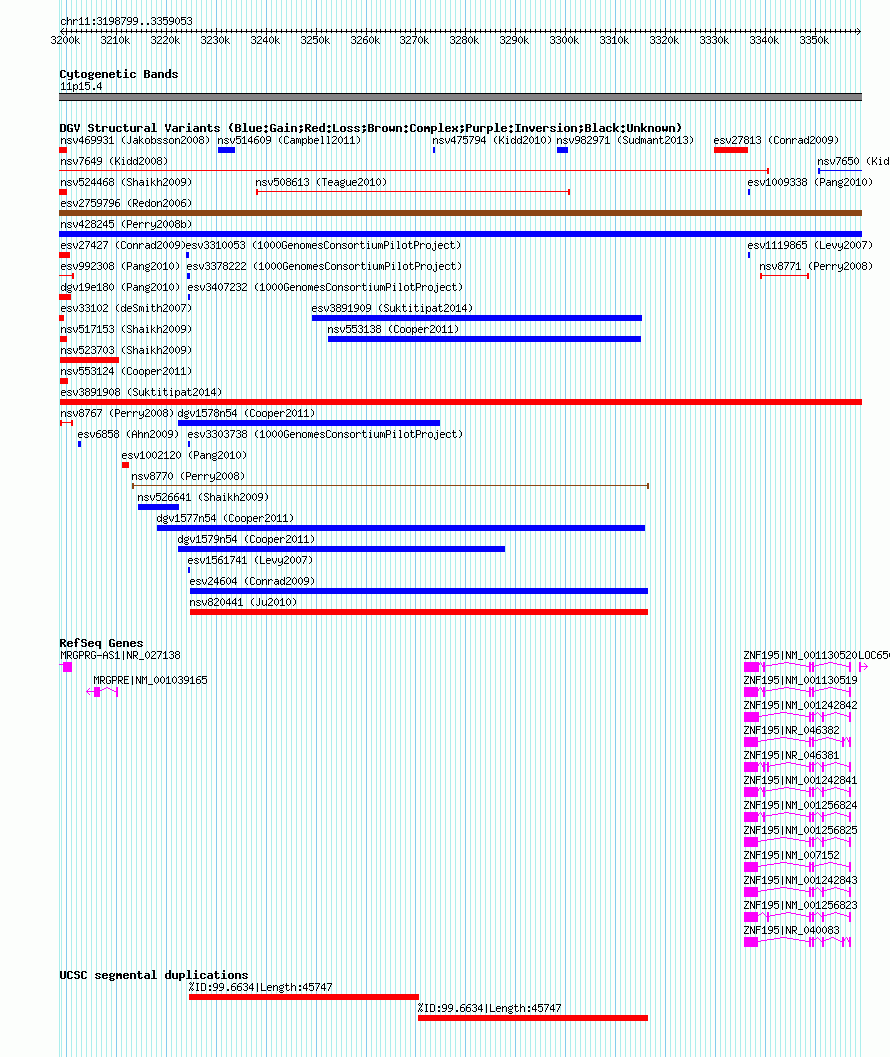
Task: Open the esv3310053 1000Genomes variant label
Action: pos(324,245)
